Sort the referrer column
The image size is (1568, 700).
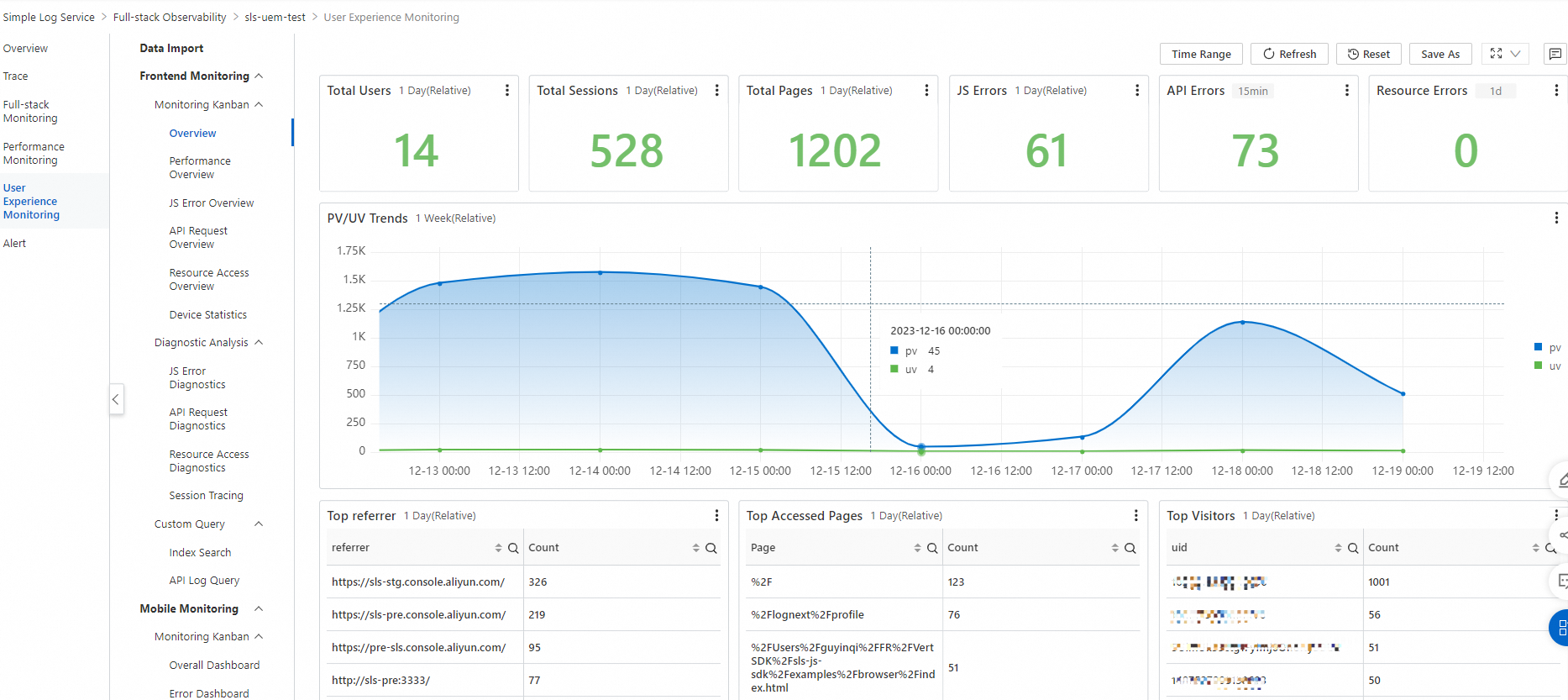pos(498,548)
